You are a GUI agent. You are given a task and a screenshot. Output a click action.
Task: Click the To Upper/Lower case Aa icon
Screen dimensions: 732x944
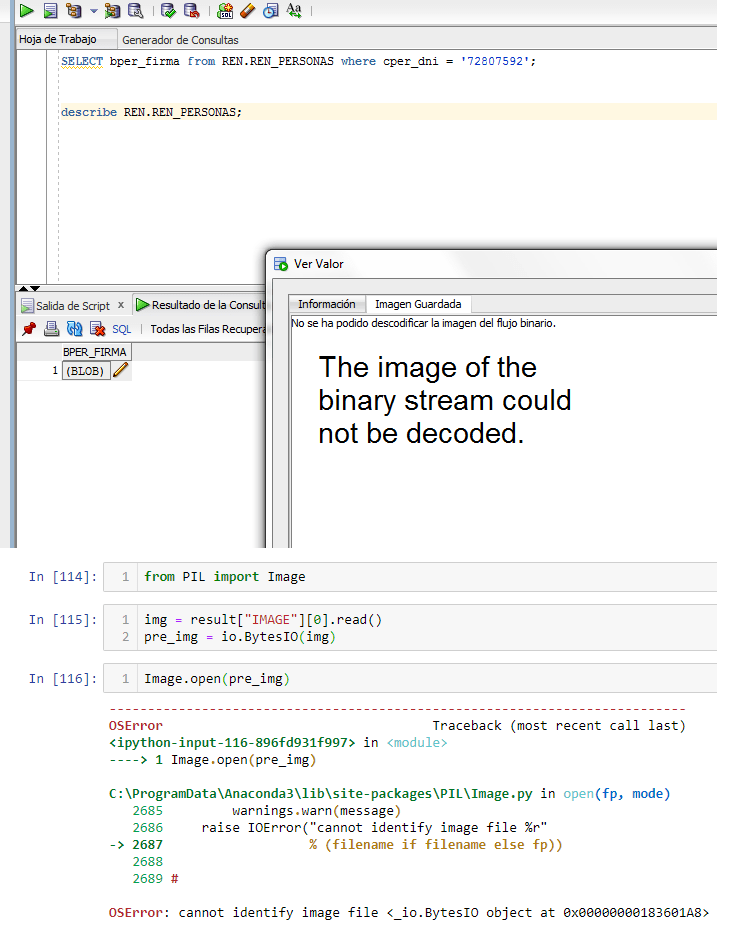click(x=294, y=10)
